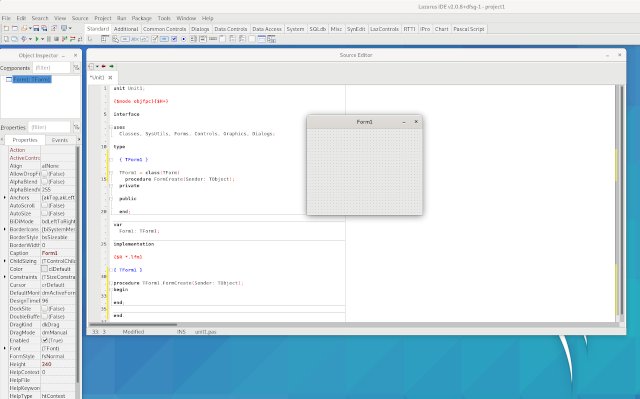Expand the BorderIcons property

click(x=4, y=229)
